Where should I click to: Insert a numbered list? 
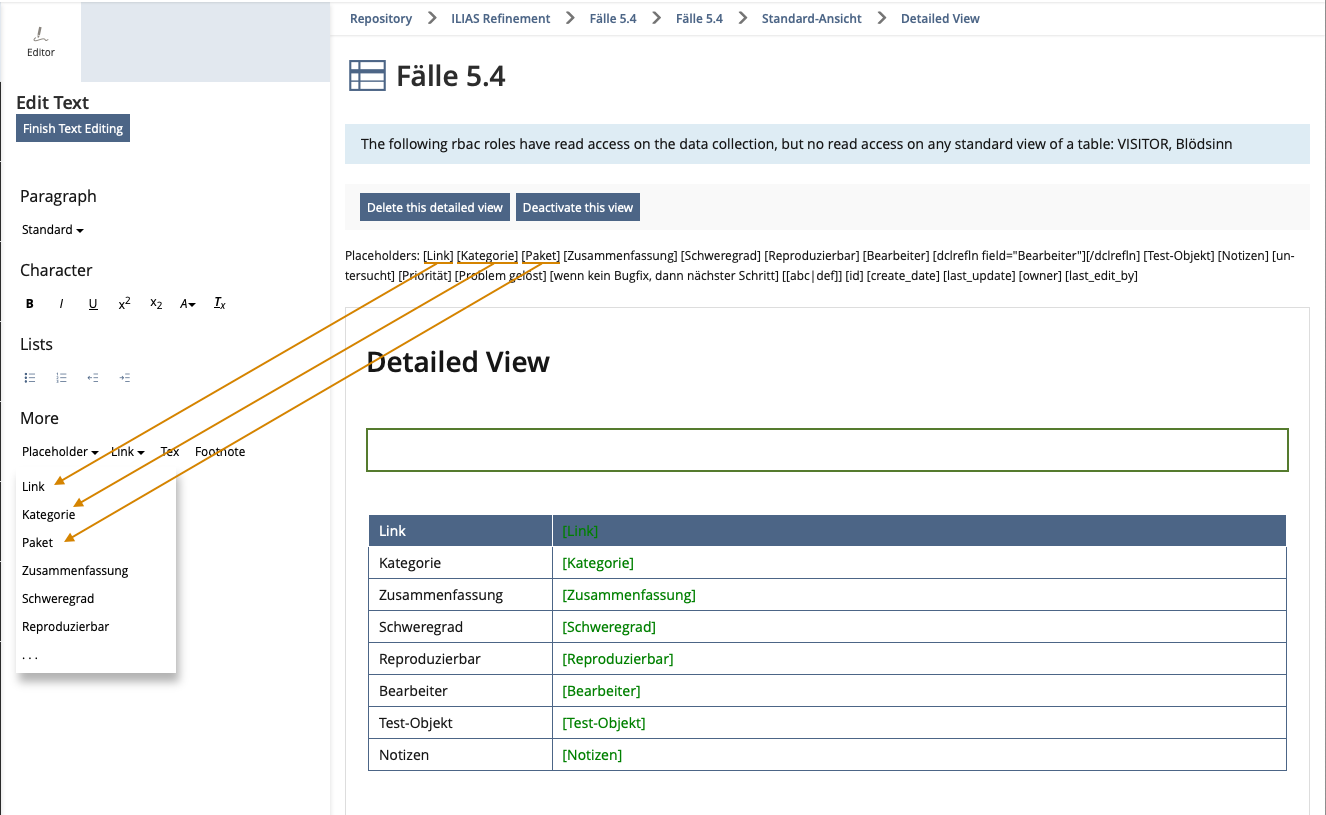tap(61, 378)
